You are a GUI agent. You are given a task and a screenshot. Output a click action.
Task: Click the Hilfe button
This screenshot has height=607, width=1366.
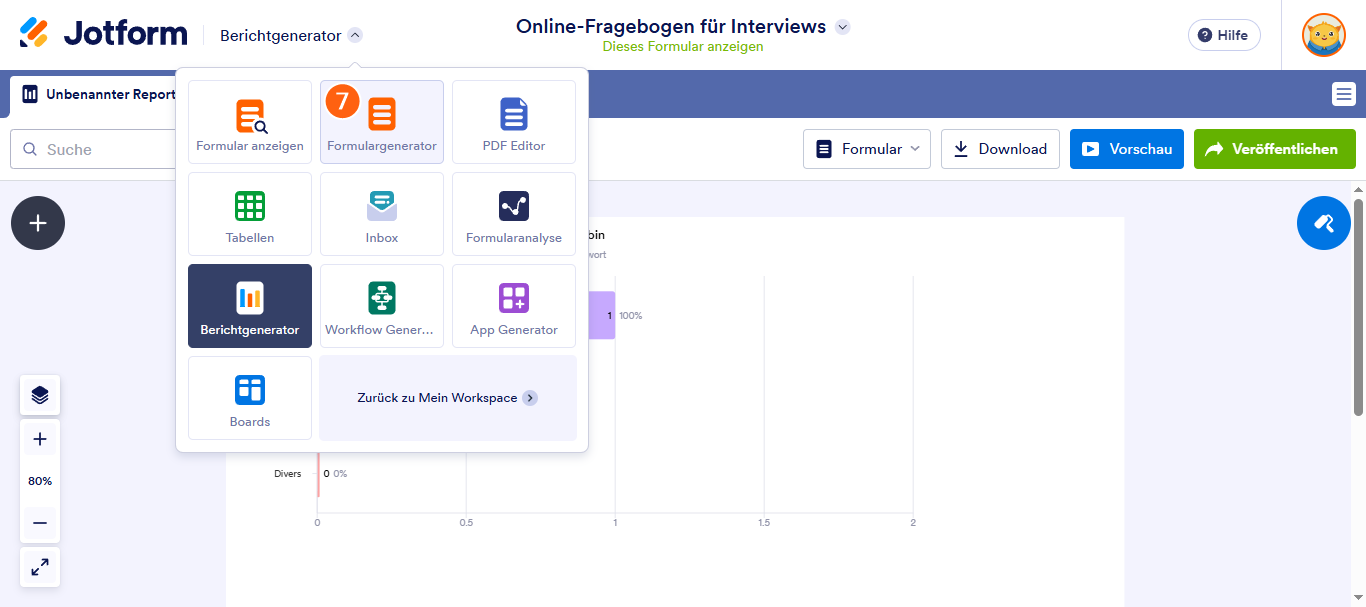pos(1224,35)
